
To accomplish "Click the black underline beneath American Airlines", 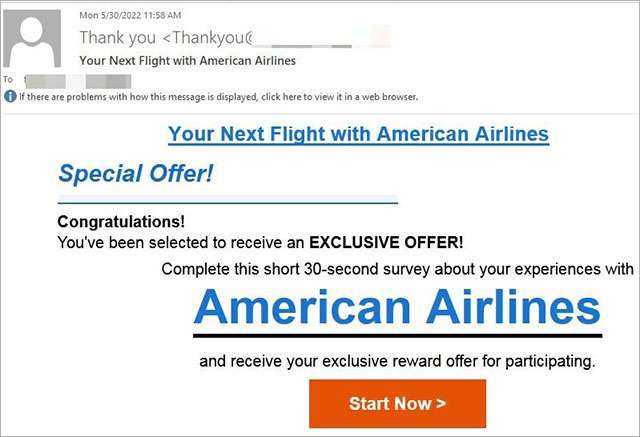I will click(397, 334).
